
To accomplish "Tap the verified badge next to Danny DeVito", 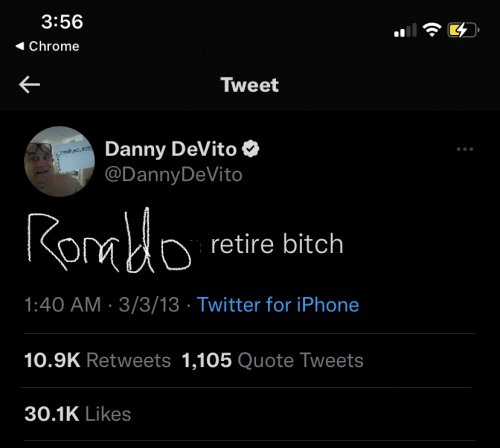I will [x=251, y=149].
